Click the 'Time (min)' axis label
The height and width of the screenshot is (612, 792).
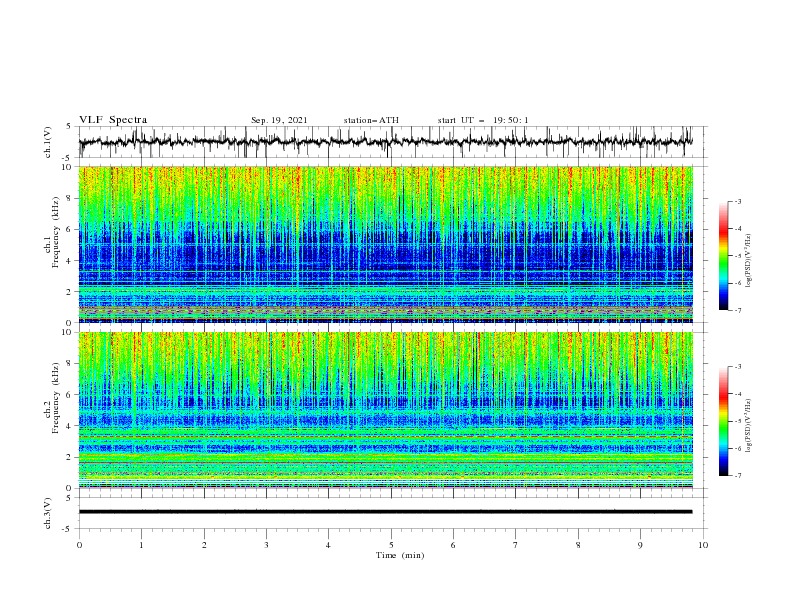point(400,555)
